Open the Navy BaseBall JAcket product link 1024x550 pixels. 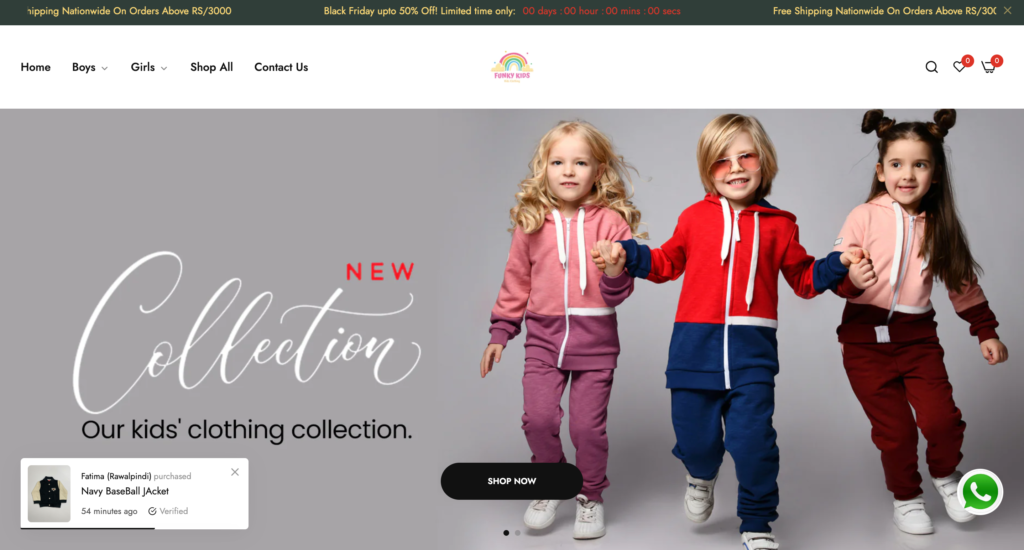125,491
